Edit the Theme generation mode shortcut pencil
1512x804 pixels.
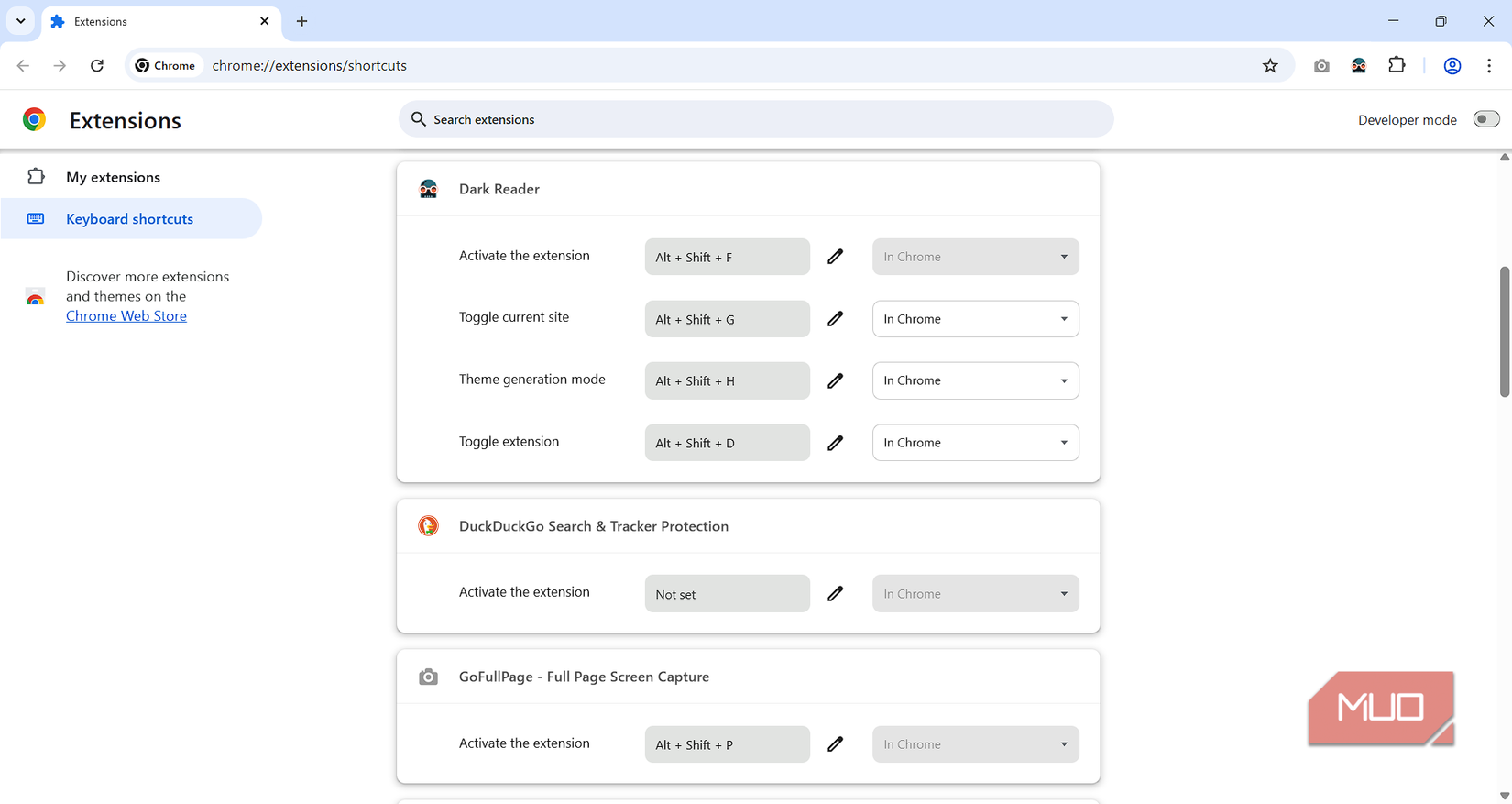point(835,380)
